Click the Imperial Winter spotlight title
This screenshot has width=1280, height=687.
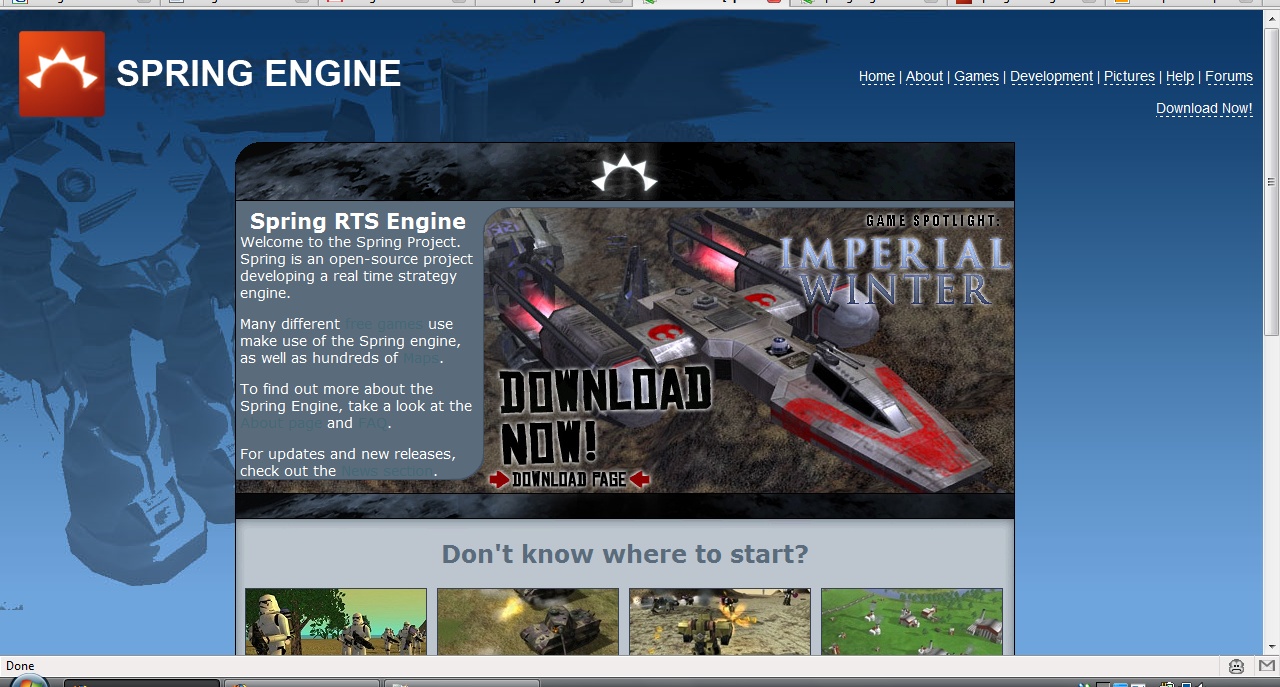[x=895, y=270]
